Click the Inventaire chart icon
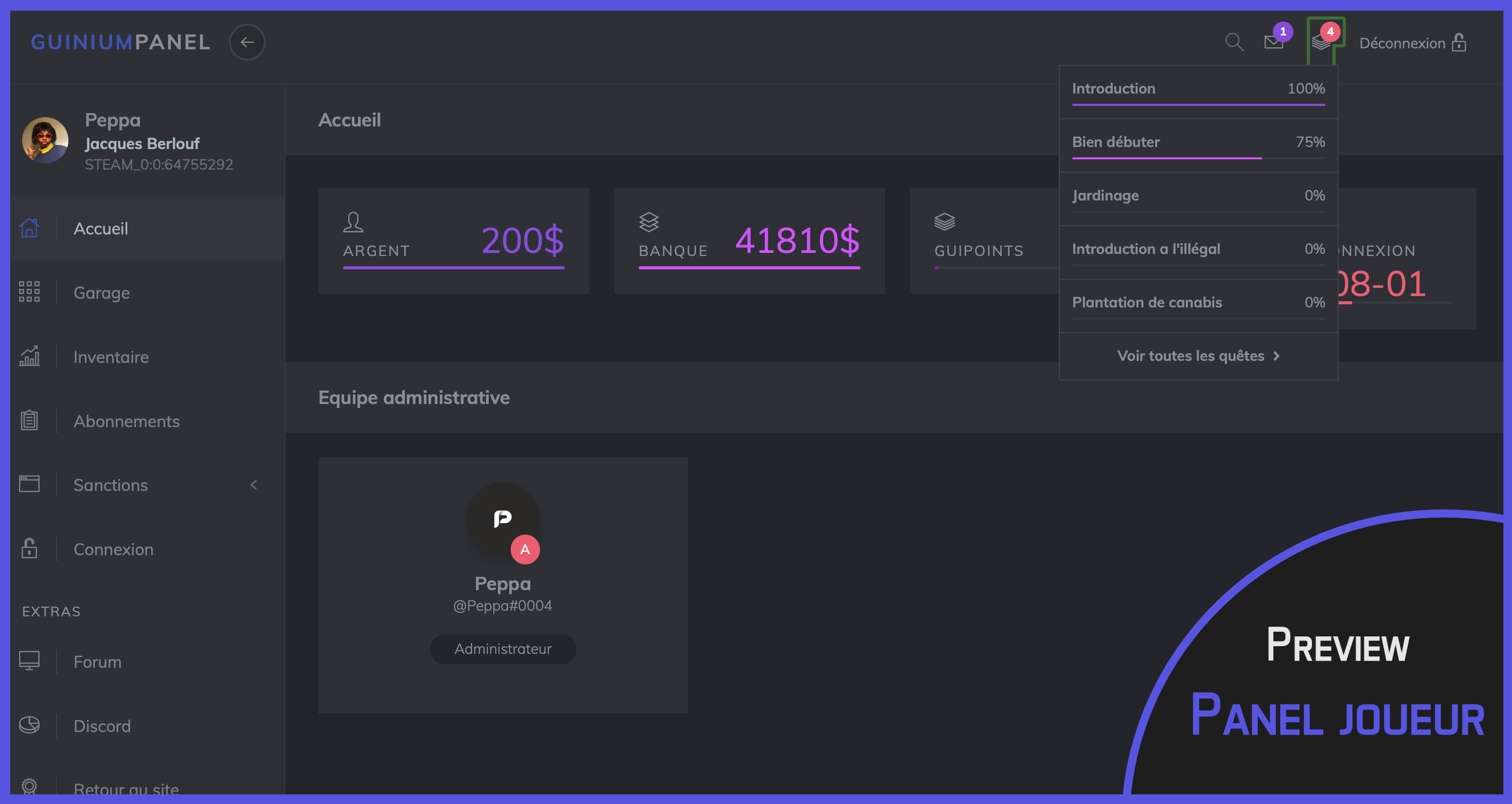The height and width of the screenshot is (804, 1512). 29,356
